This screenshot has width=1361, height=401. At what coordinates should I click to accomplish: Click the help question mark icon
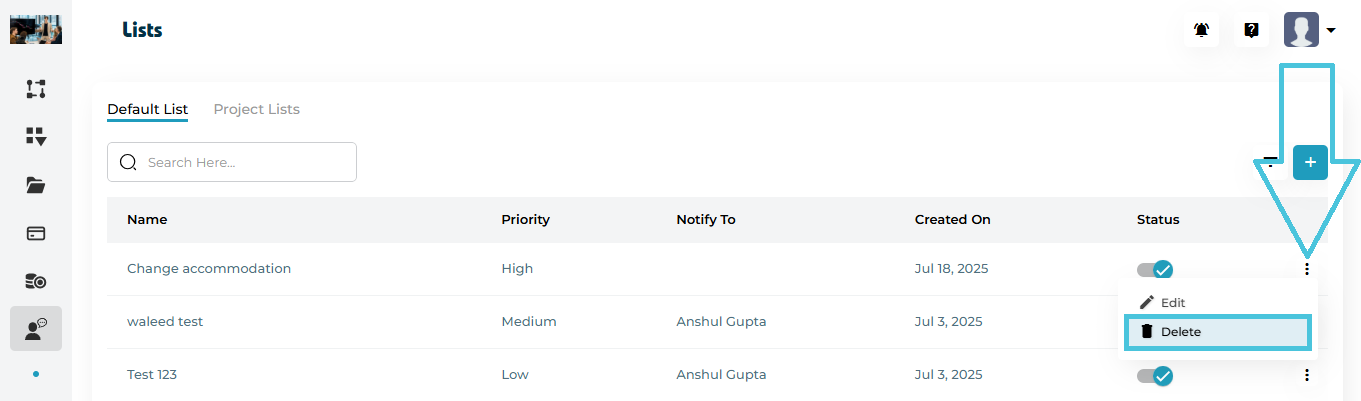point(1251,30)
